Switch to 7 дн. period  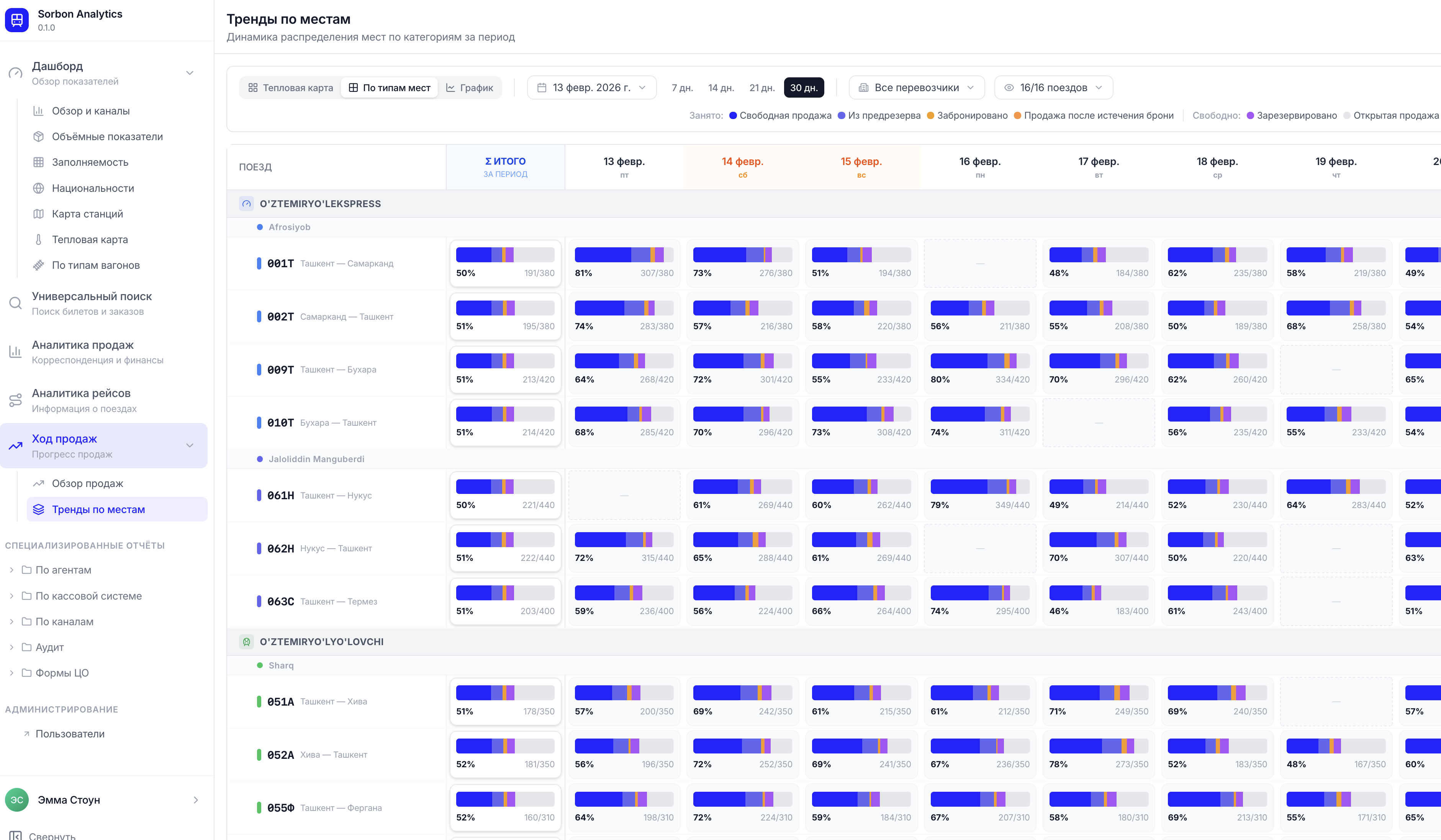coord(683,87)
